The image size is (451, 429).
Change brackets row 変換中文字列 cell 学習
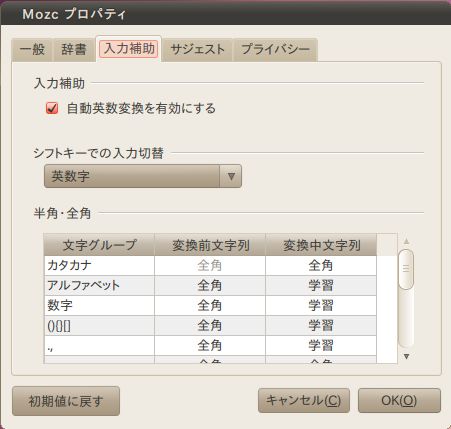pos(321,326)
